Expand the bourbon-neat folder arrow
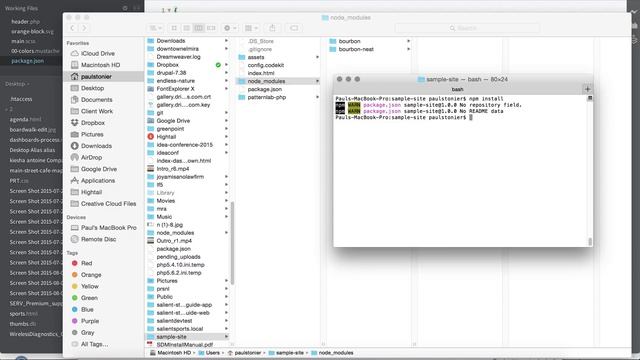Screen dimensions: 640x360 [408, 49]
